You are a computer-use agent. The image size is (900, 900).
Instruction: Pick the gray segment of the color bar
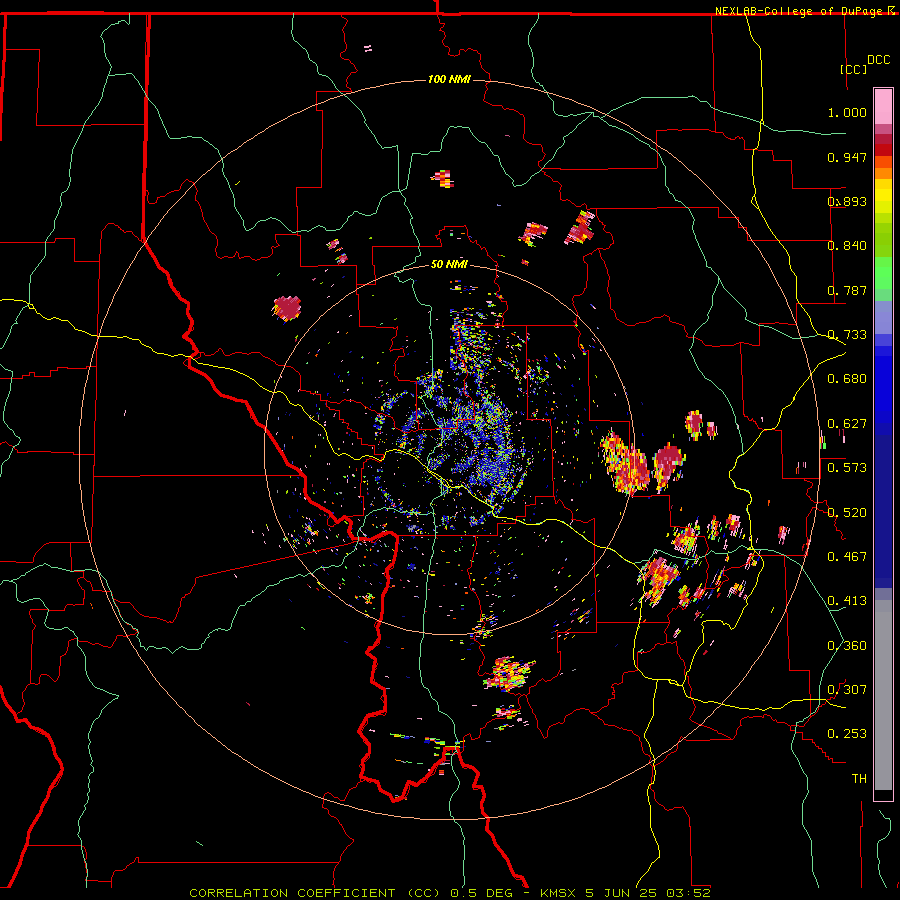coord(883,695)
